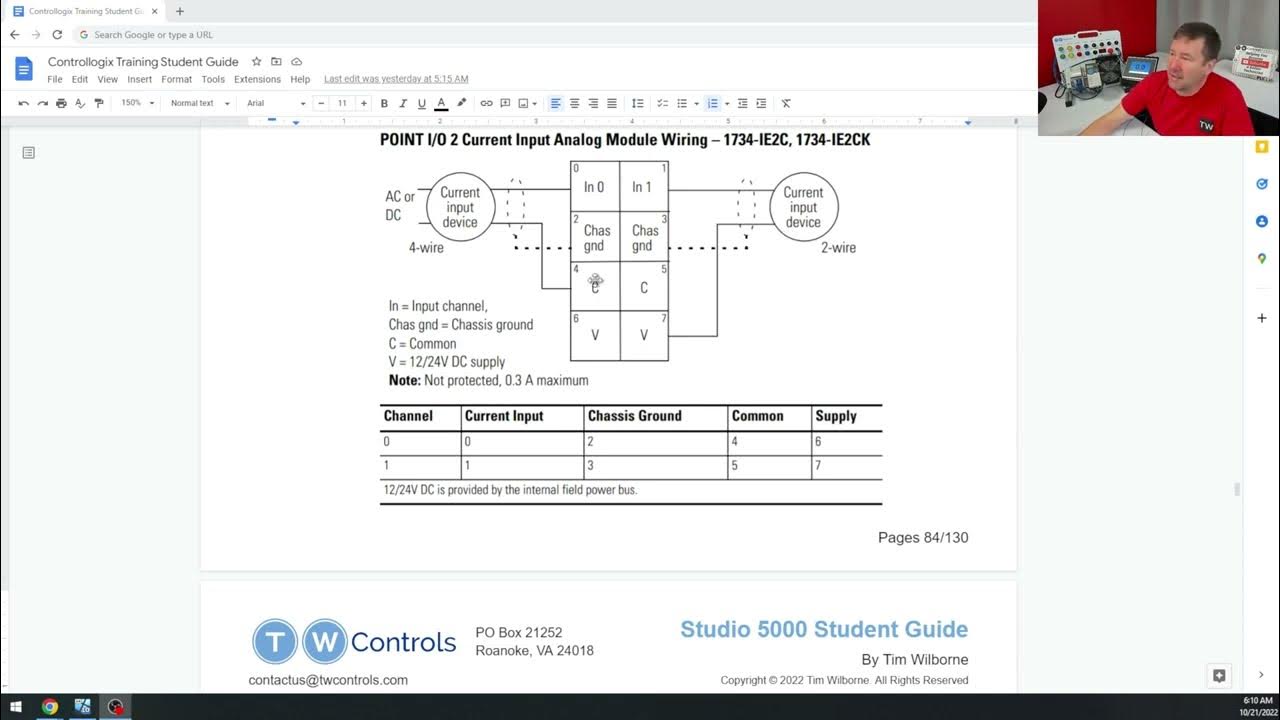
Task: Open the text color picker
Action: point(441,103)
